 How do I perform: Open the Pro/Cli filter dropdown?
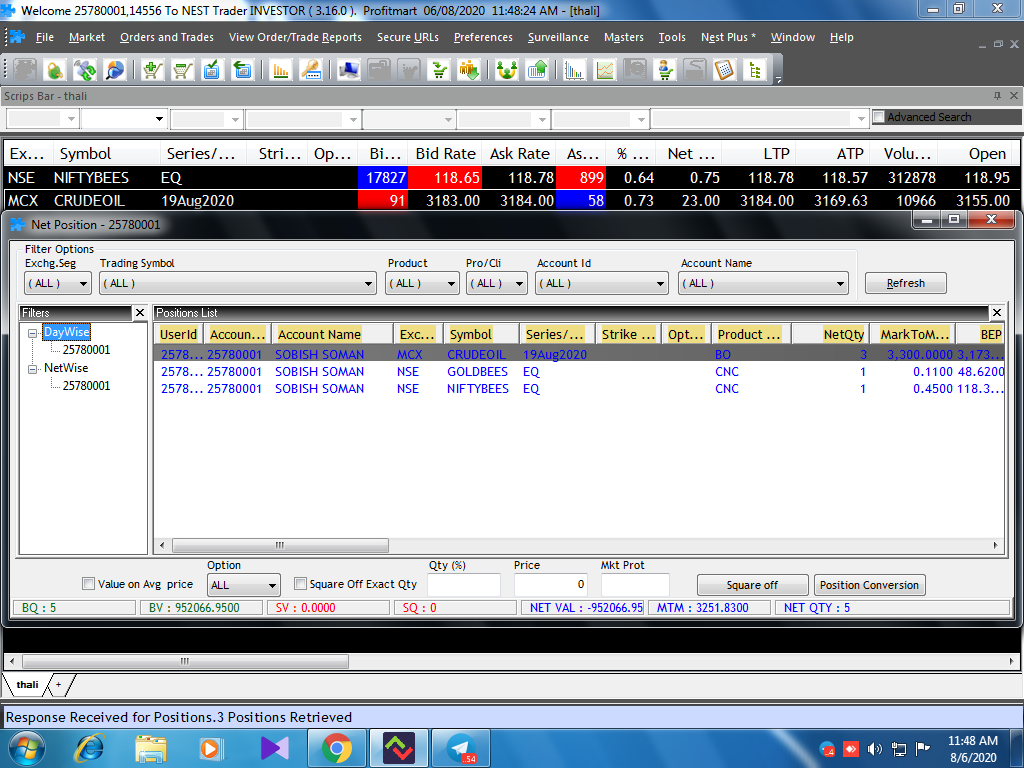(x=496, y=283)
